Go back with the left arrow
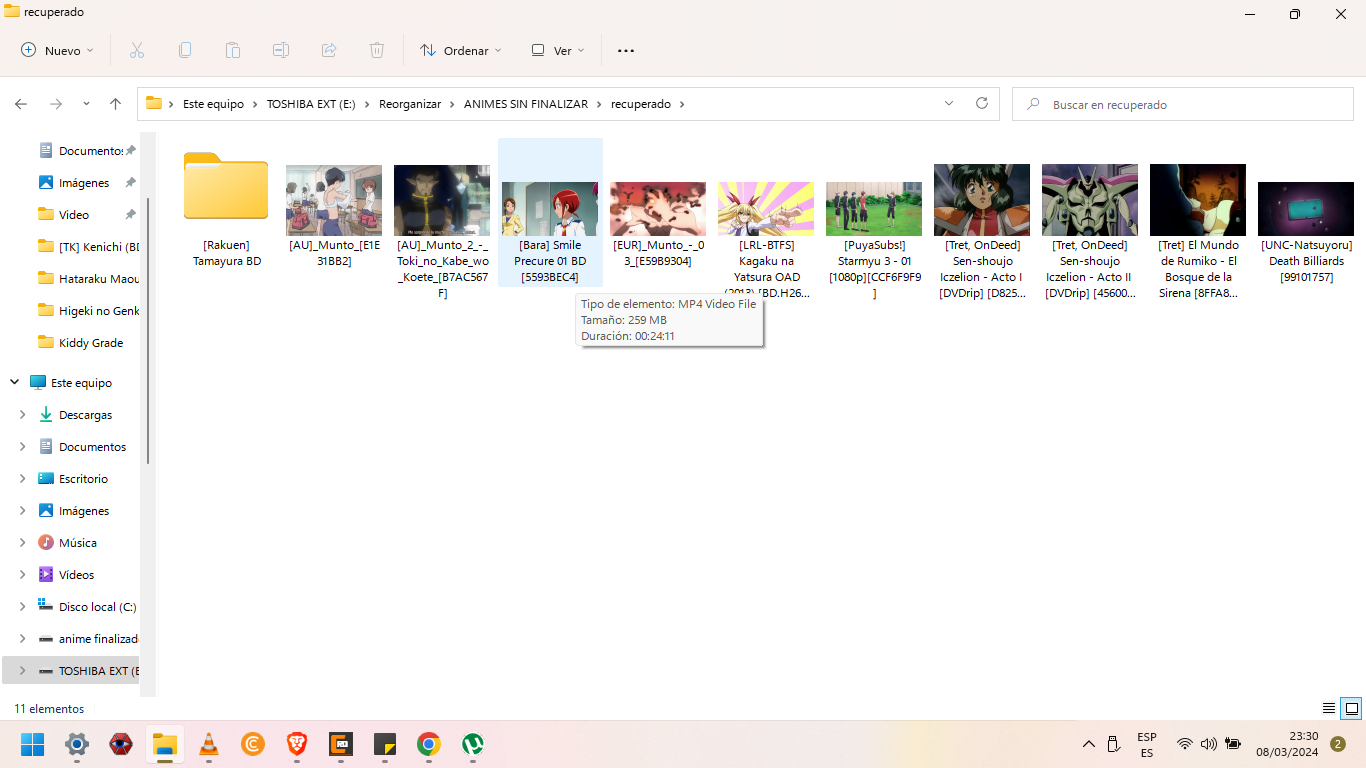Viewport: 1366px width, 768px height. click(21, 104)
